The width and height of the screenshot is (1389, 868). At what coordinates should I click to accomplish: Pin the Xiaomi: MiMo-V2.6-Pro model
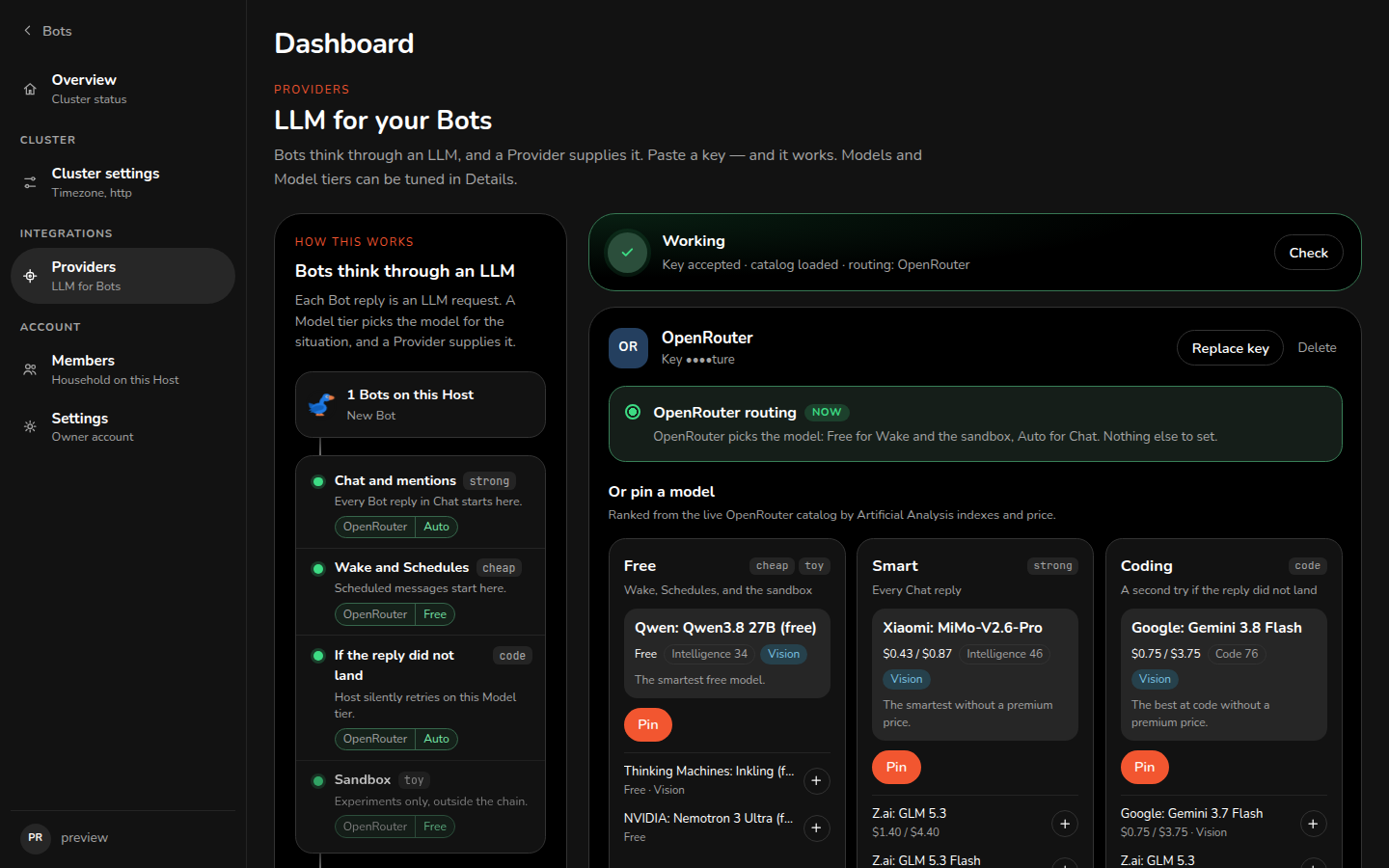click(896, 767)
